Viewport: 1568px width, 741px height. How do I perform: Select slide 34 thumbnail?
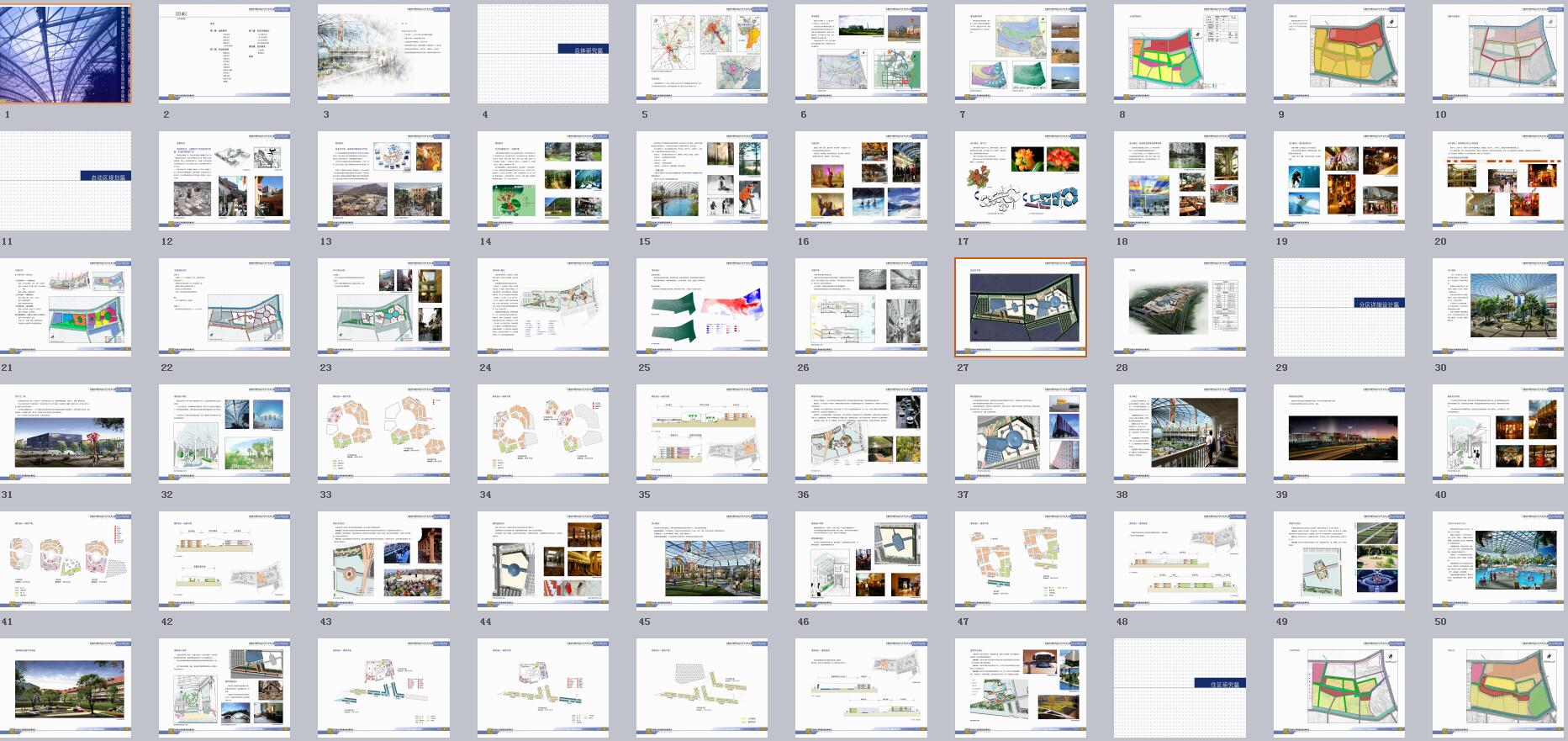(x=543, y=434)
